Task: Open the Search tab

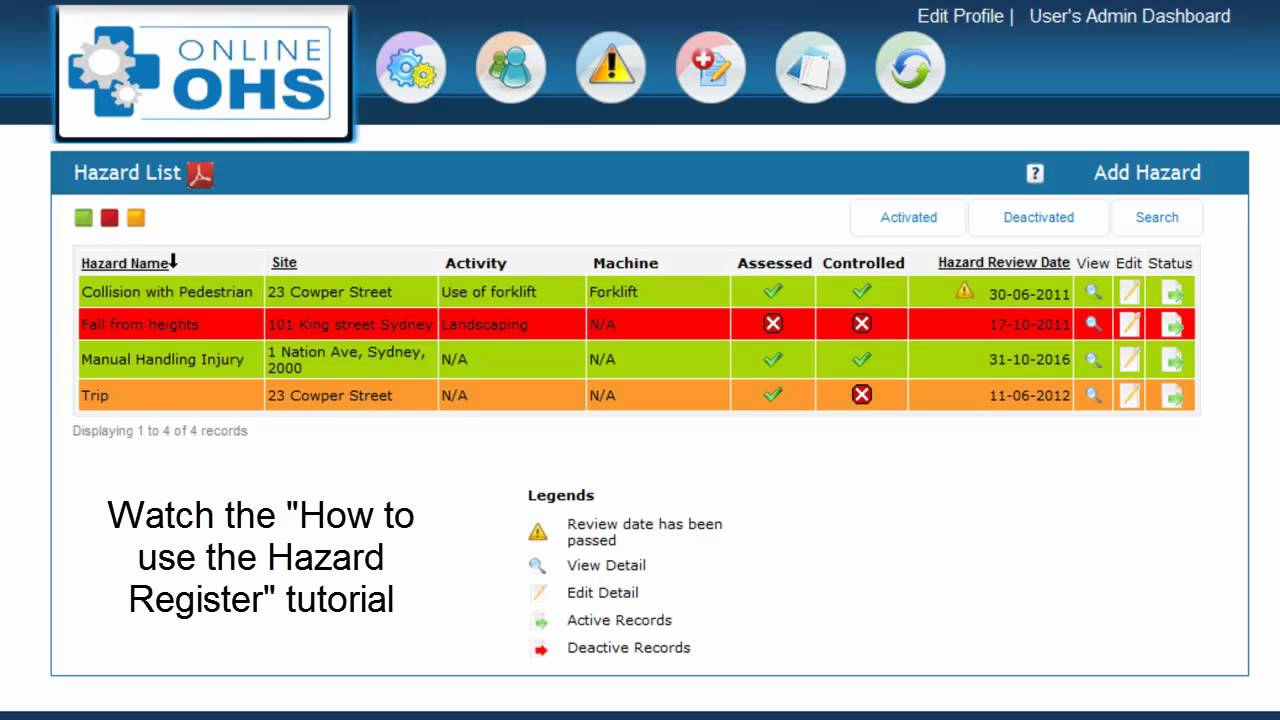Action: [x=1157, y=217]
